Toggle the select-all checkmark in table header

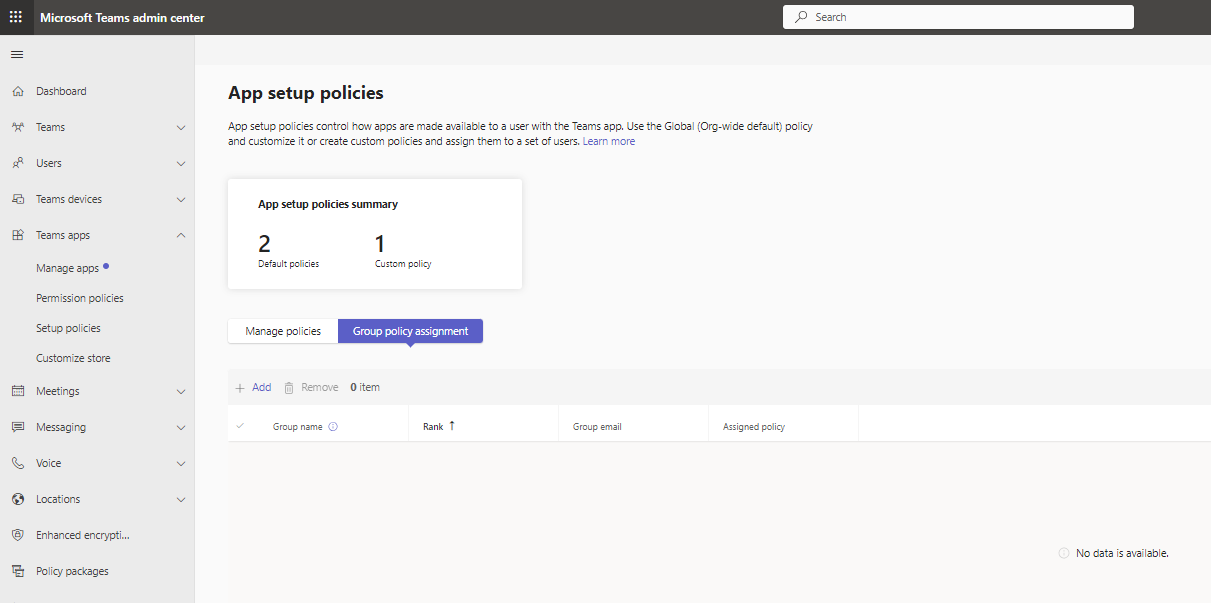[240, 426]
